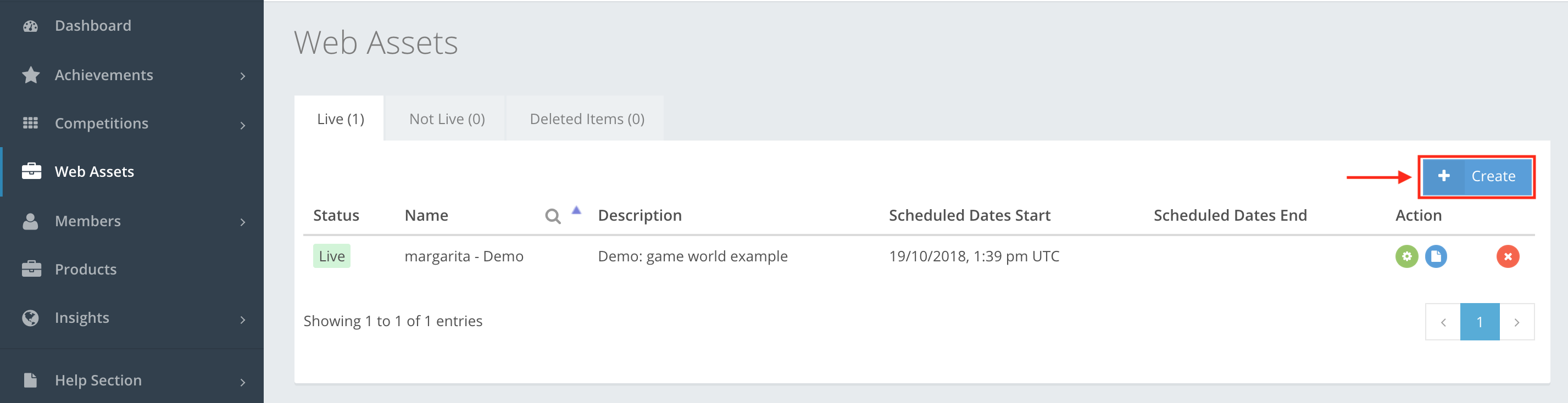The width and height of the screenshot is (1568, 403).
Task: Click the Create button
Action: [1477, 176]
